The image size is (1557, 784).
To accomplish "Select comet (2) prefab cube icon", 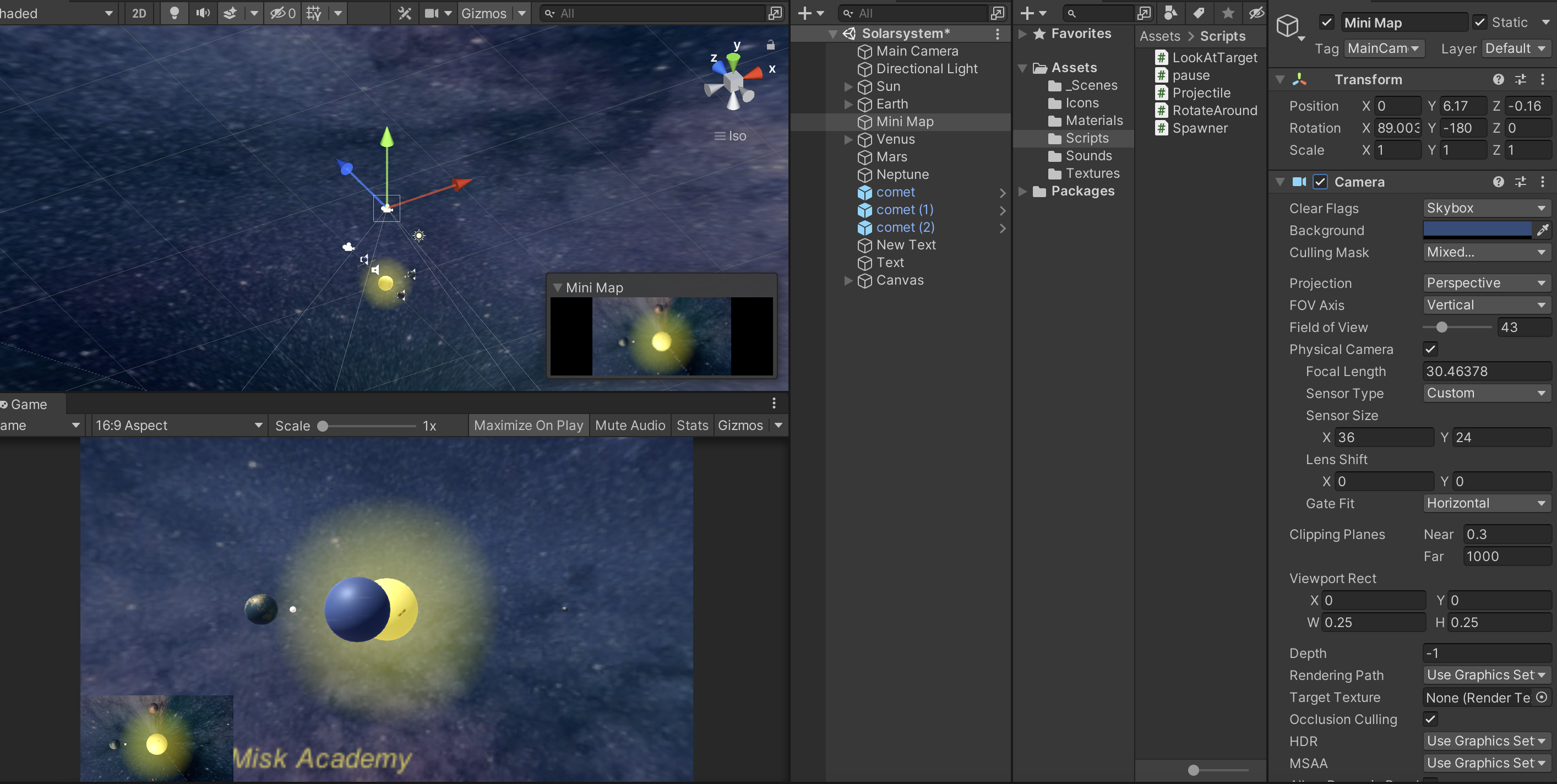I will 865,228.
